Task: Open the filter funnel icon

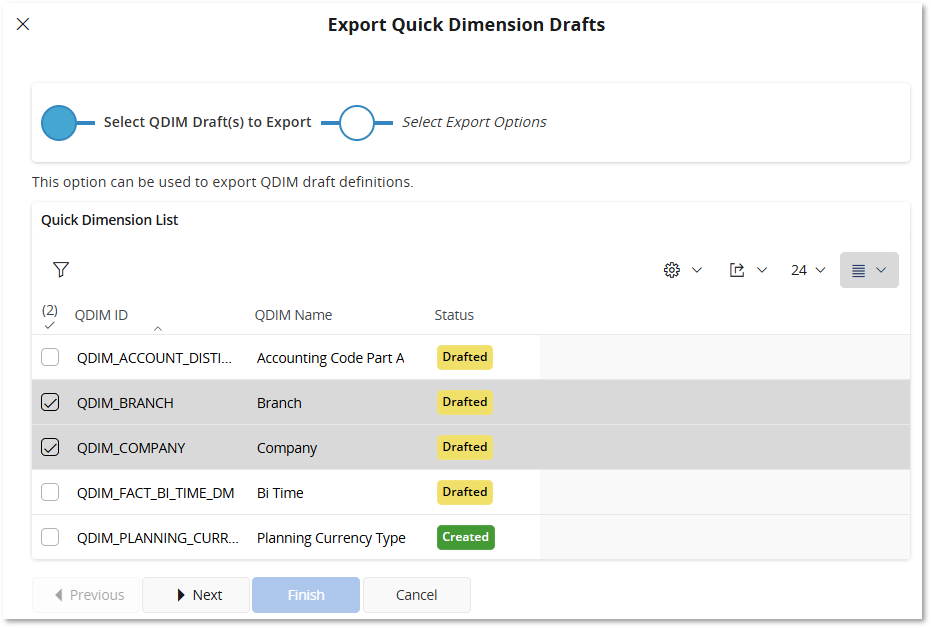Action: coord(61,269)
